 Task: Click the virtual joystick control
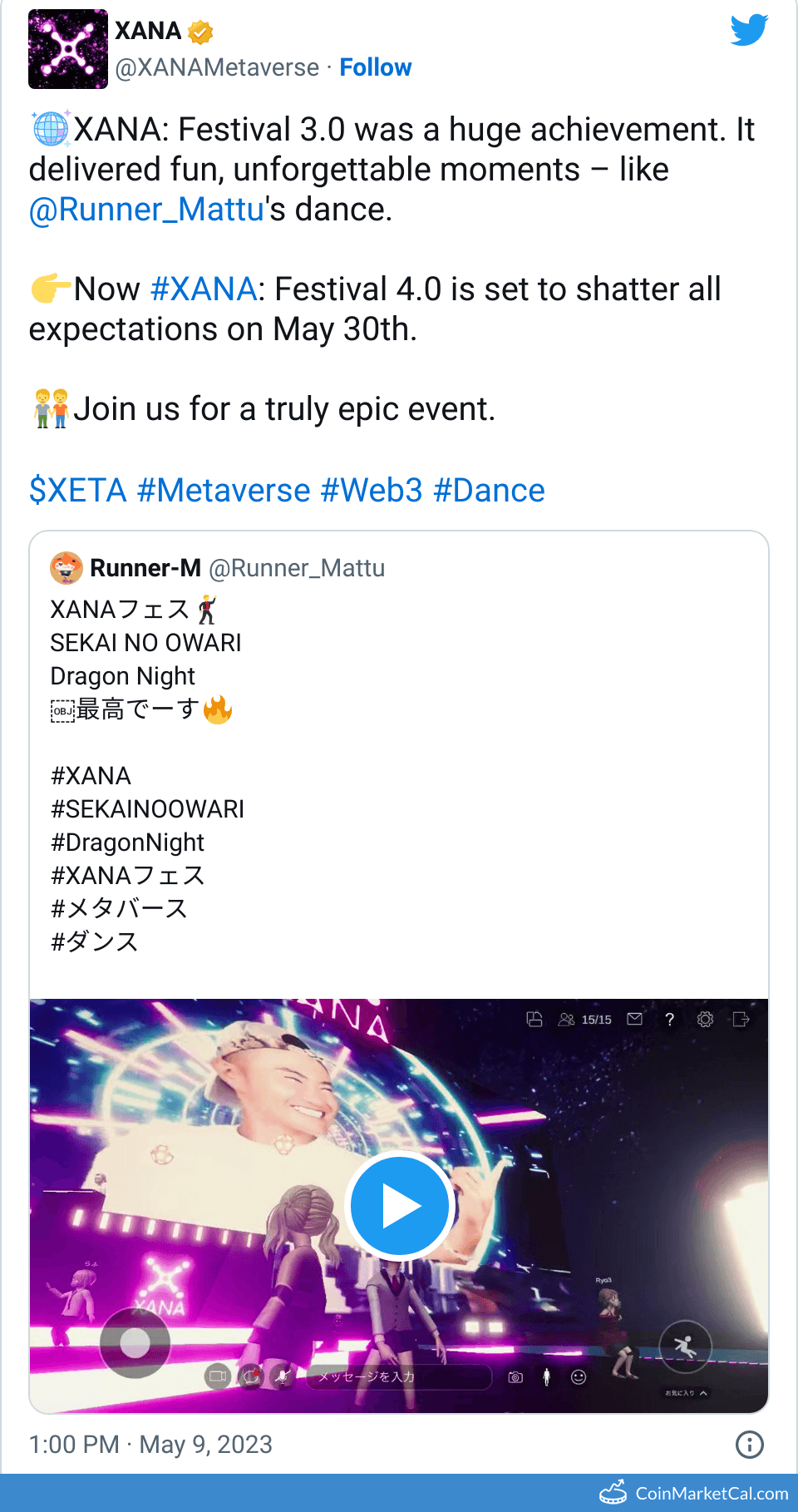coord(135,1342)
